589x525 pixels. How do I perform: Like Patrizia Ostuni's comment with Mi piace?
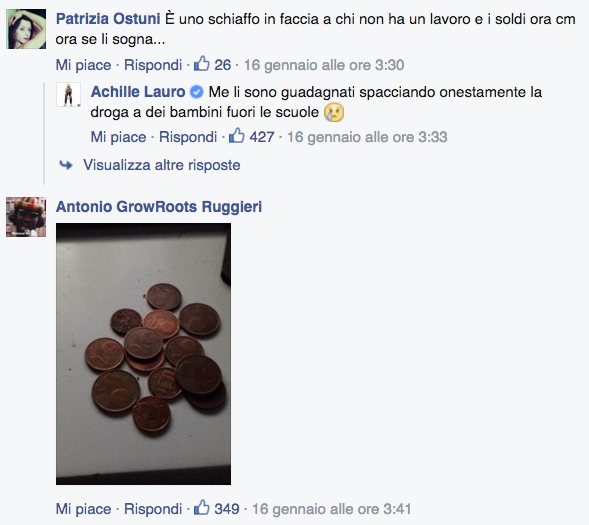pos(83,65)
